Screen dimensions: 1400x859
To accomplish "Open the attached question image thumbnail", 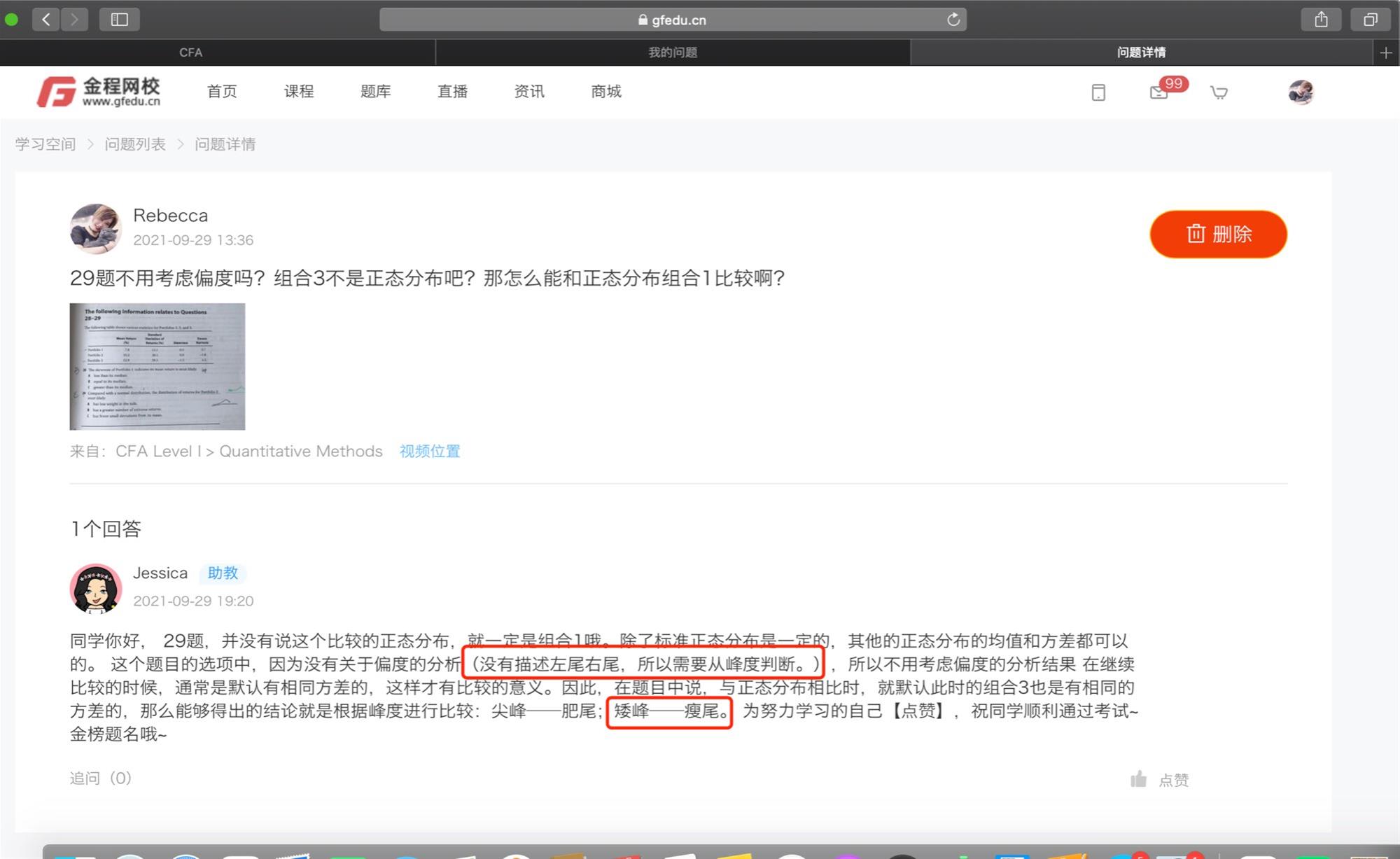I will (157, 366).
